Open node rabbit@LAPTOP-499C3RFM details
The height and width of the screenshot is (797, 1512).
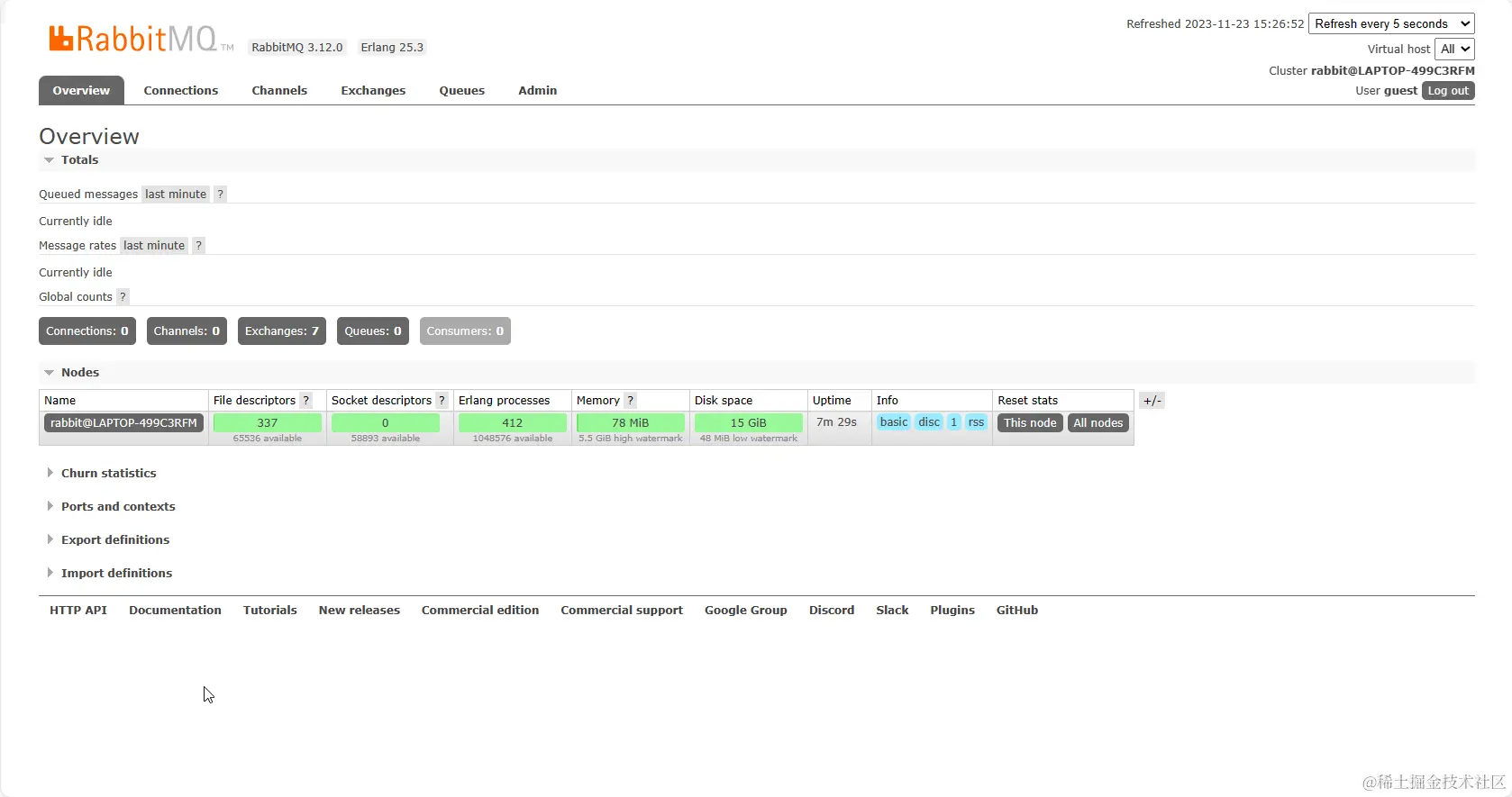[x=123, y=422]
